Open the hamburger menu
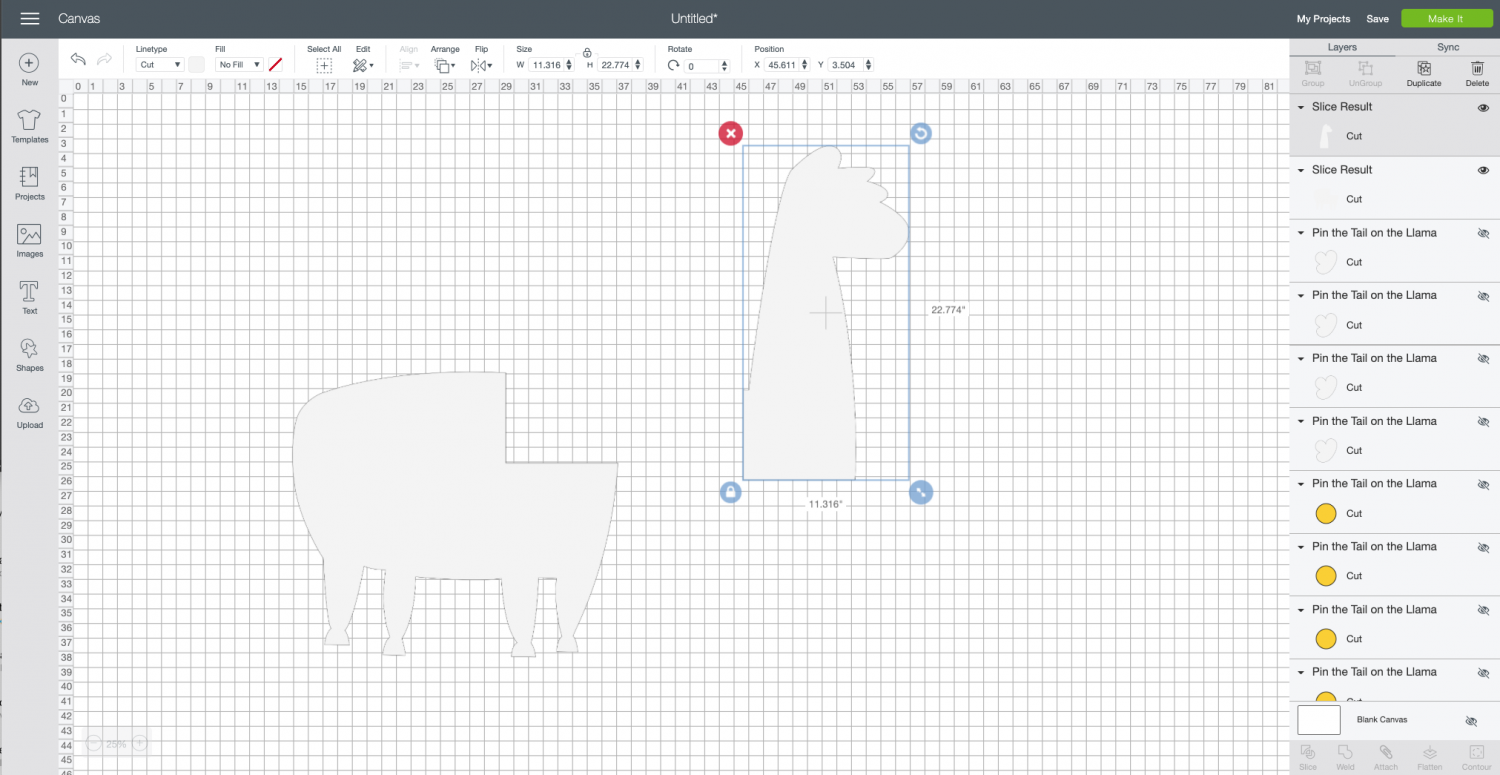The width and height of the screenshot is (1500, 775). (29, 17)
